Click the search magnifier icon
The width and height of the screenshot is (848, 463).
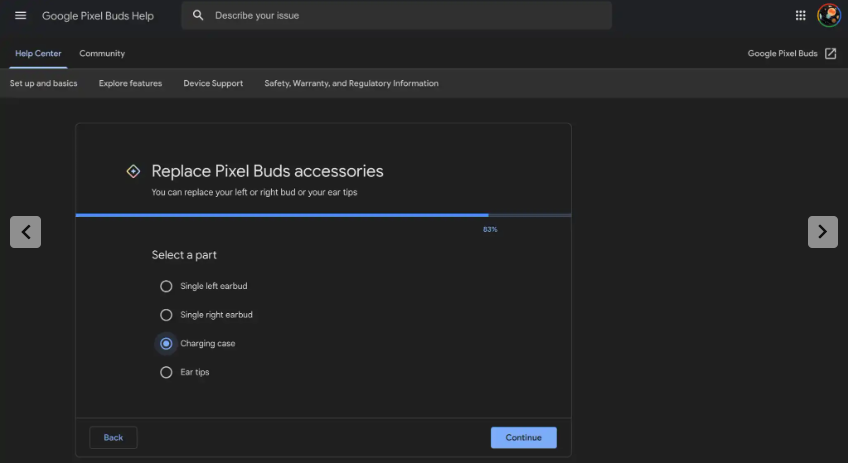pyautogui.click(x=198, y=16)
